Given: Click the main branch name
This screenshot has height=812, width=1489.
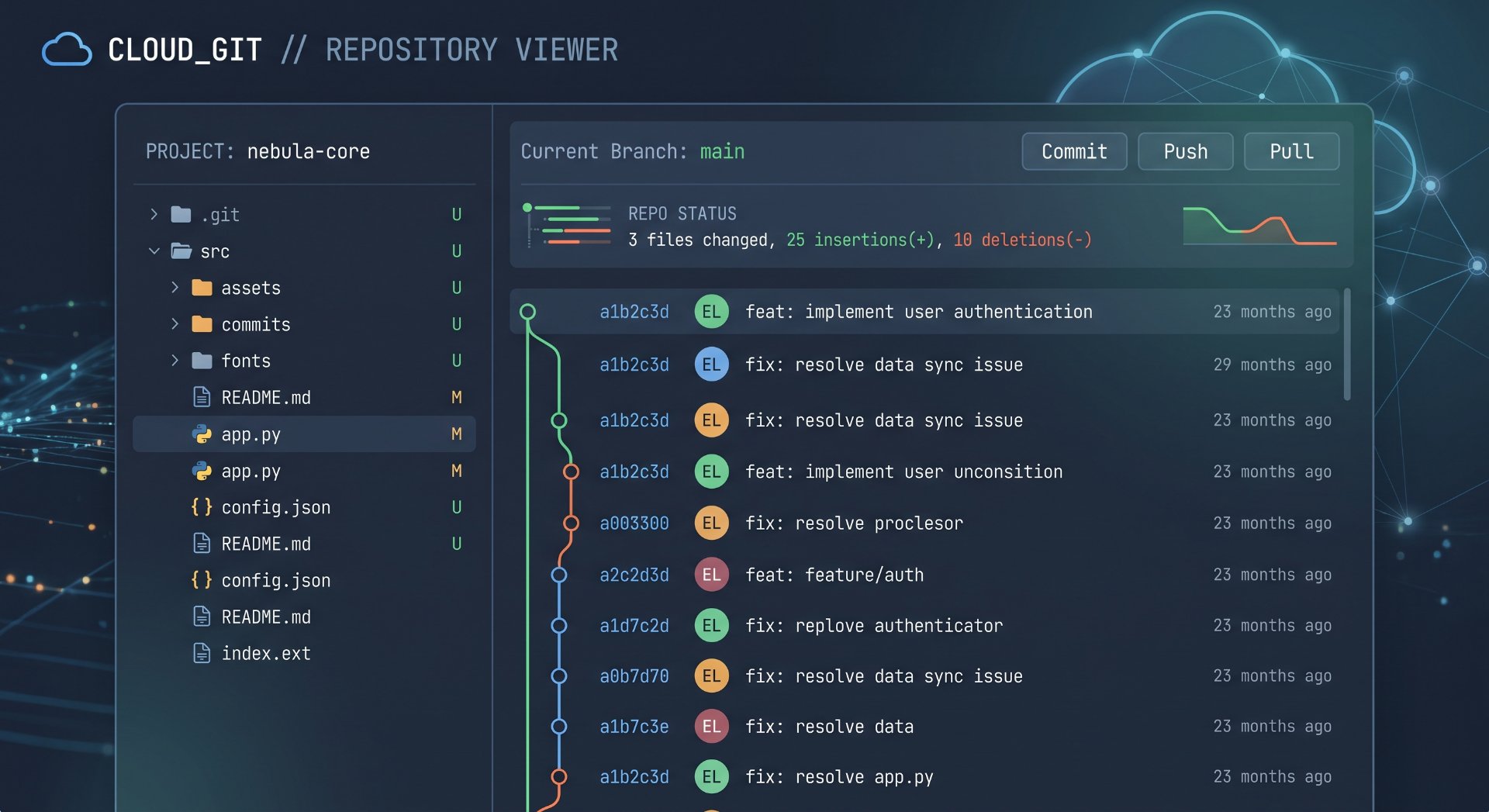Looking at the screenshot, I should tap(722, 151).
